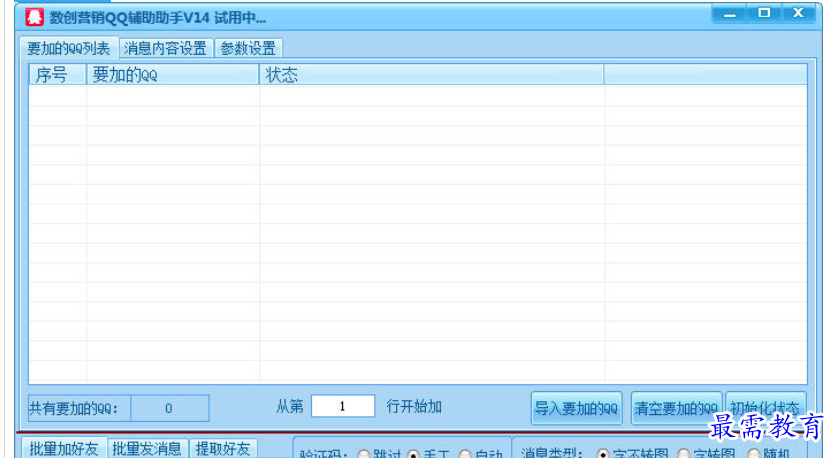Click the 初始化状态 button
This screenshot has width=832, height=458.
tap(765, 408)
